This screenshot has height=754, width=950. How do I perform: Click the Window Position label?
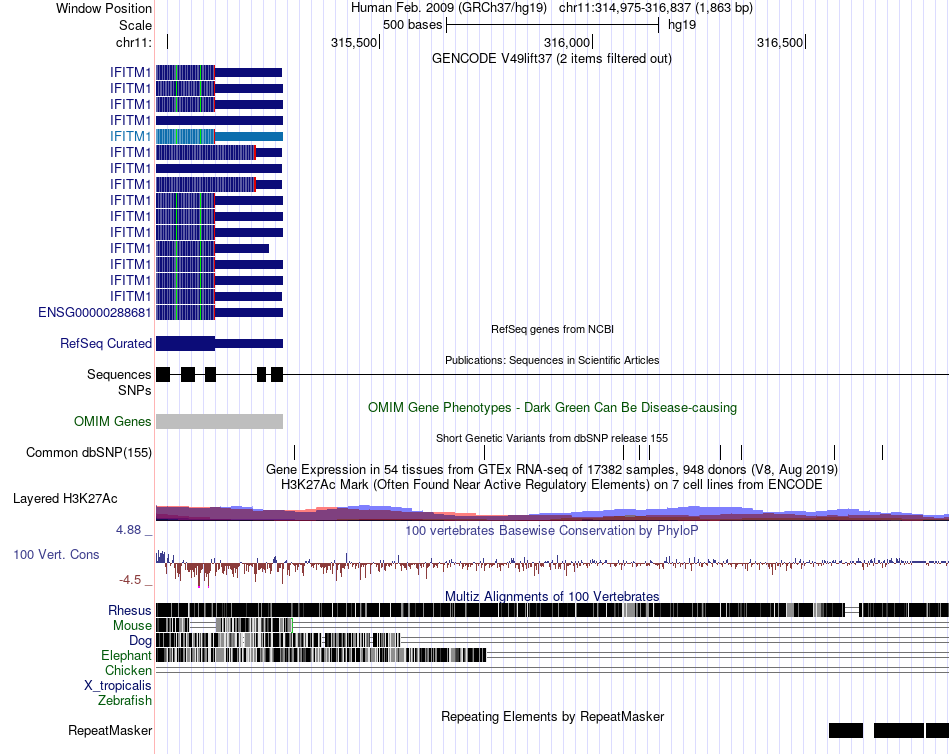tap(104, 8)
